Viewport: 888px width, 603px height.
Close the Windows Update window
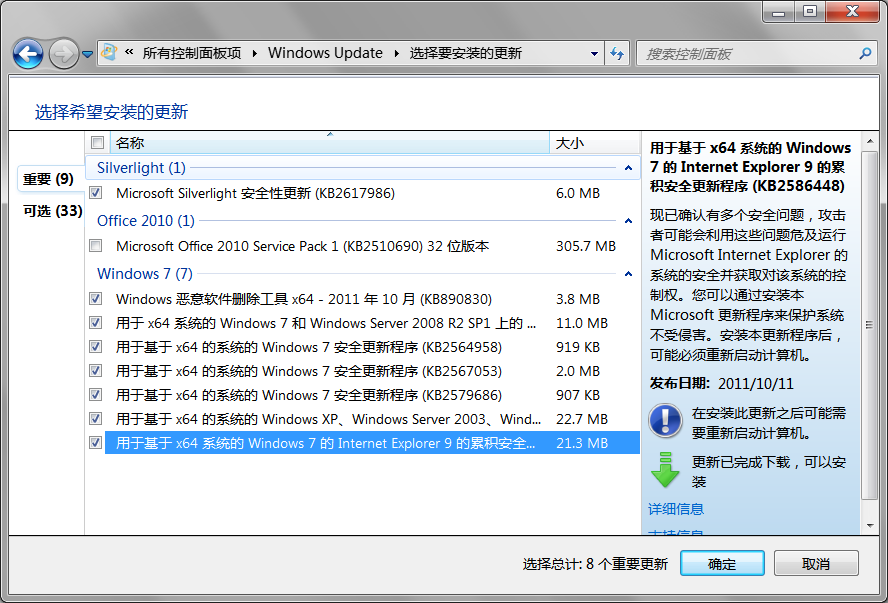852,11
